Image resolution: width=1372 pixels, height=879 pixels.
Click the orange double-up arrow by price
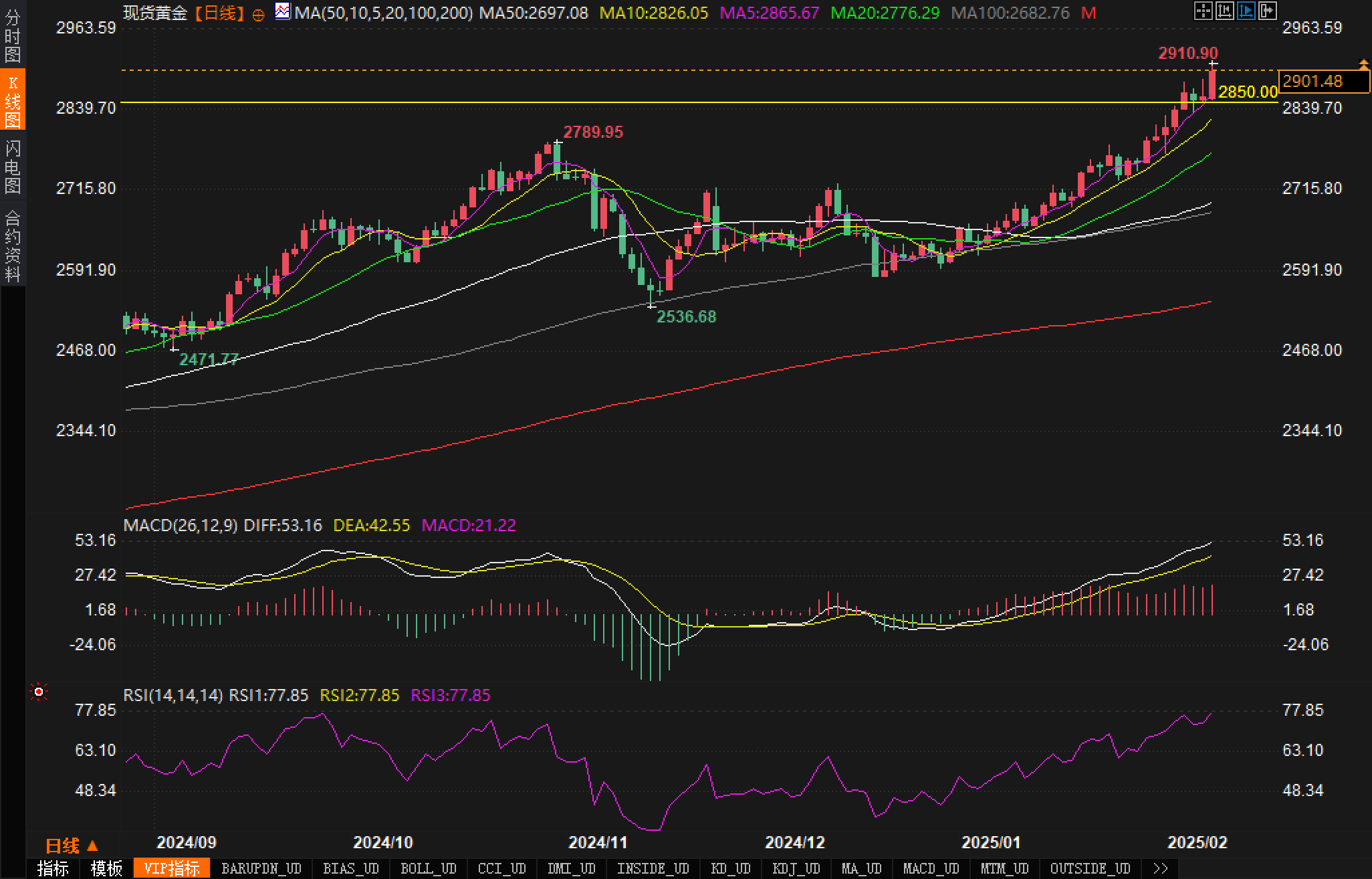click(1363, 64)
